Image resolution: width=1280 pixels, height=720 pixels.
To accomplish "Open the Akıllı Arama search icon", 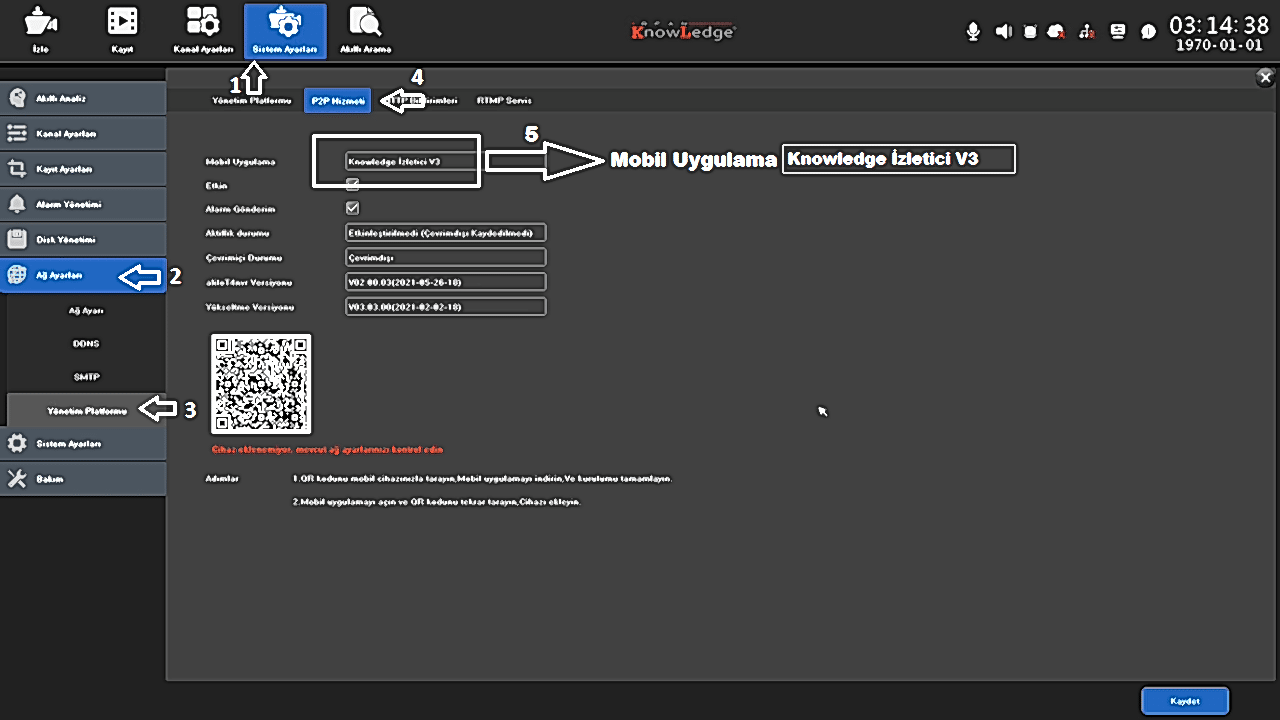I will click(365, 30).
